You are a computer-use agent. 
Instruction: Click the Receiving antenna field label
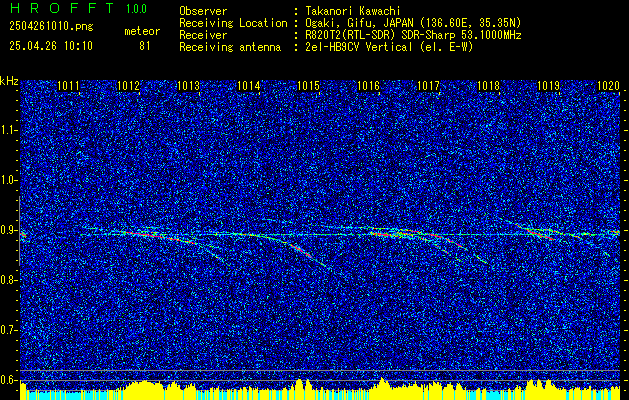(230, 47)
